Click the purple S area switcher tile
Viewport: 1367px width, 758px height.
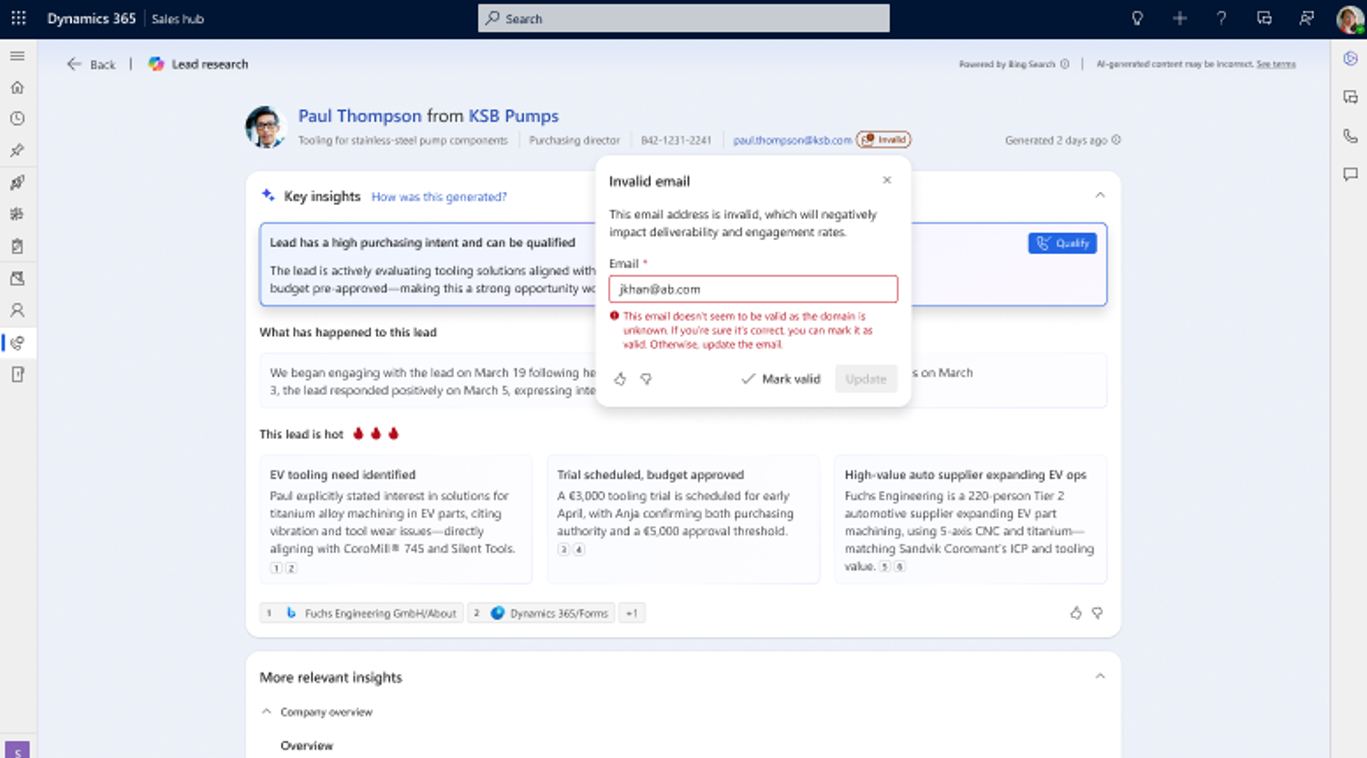[17, 751]
